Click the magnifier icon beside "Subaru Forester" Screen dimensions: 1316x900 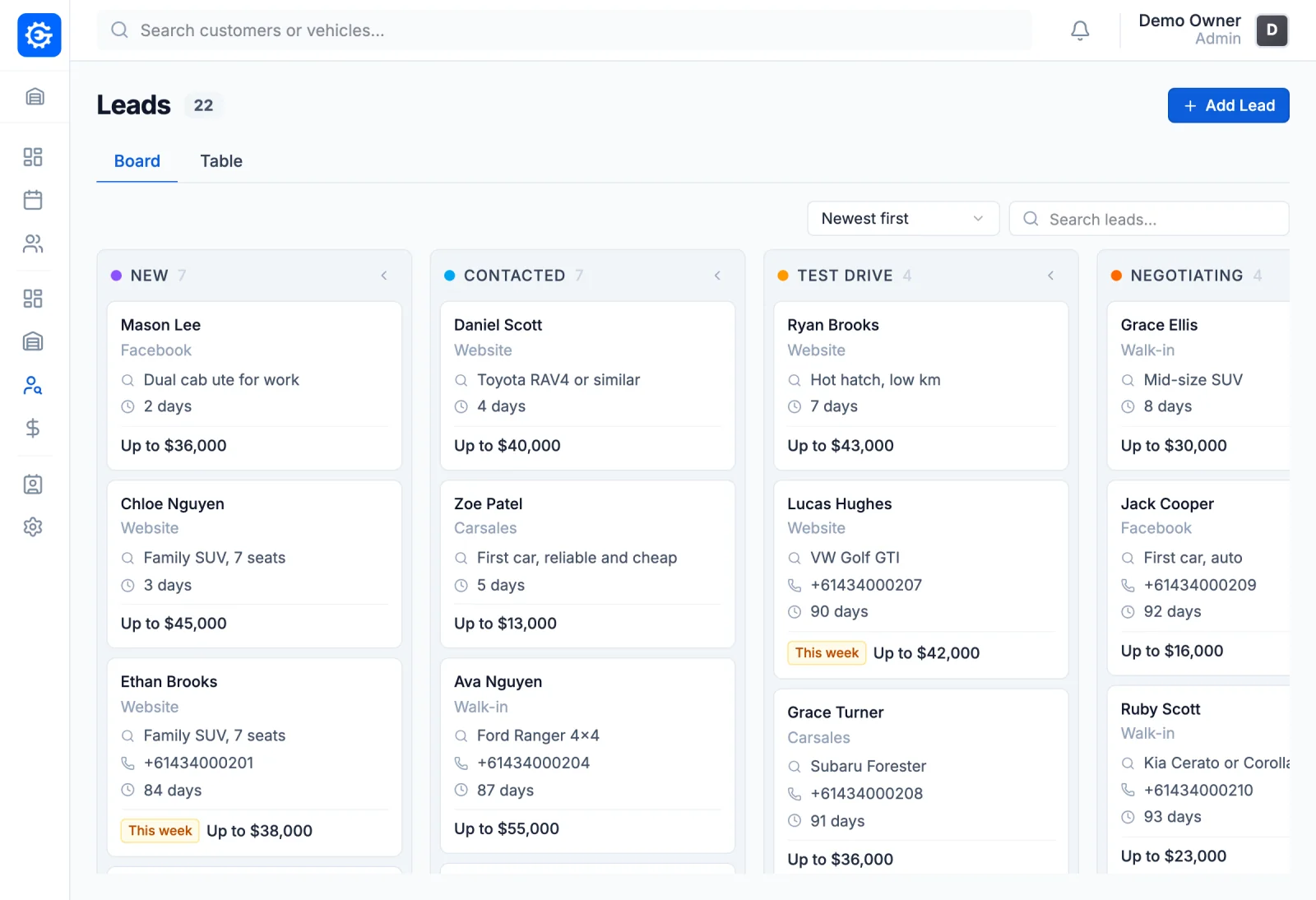click(x=795, y=767)
